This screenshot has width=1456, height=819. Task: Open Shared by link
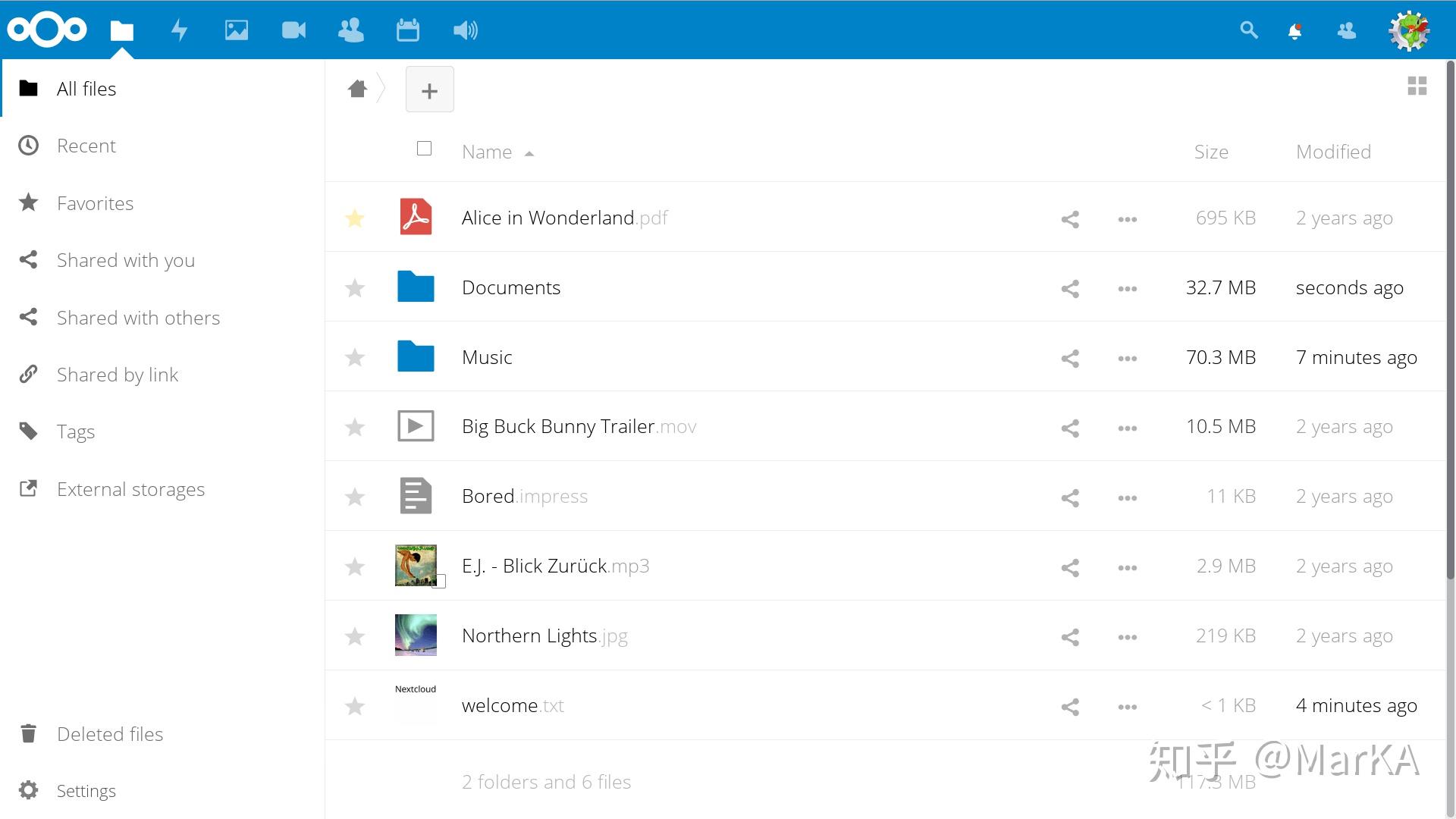point(162,375)
